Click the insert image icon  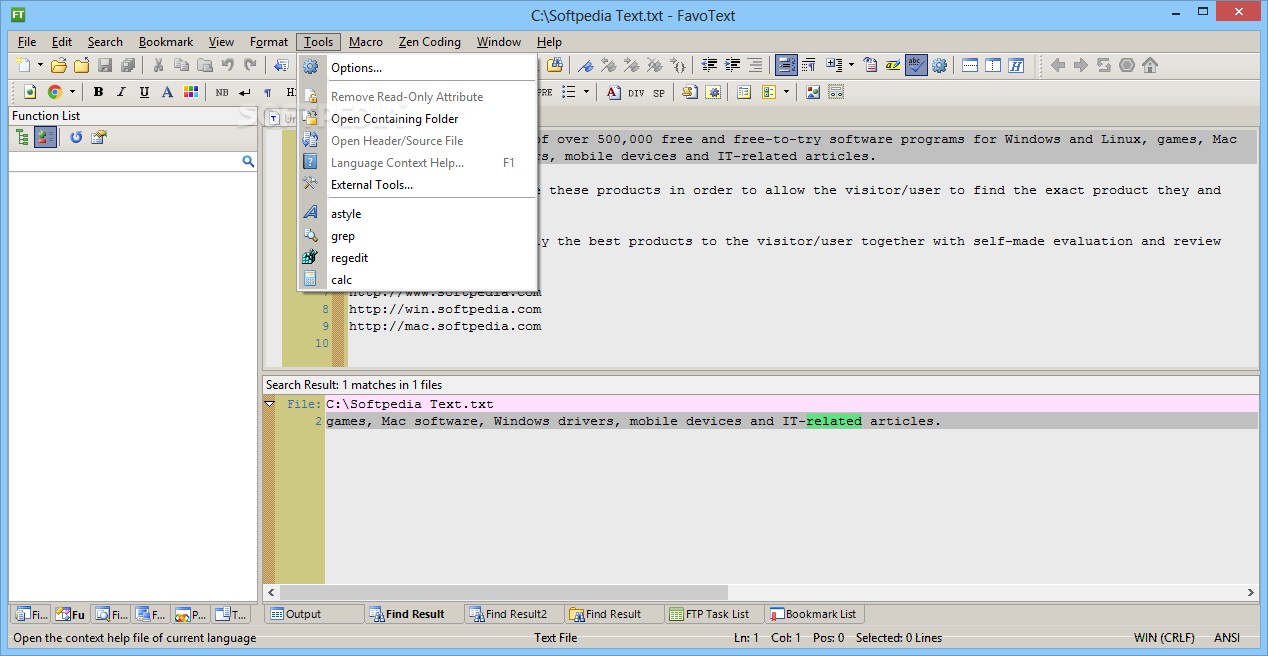(x=813, y=92)
